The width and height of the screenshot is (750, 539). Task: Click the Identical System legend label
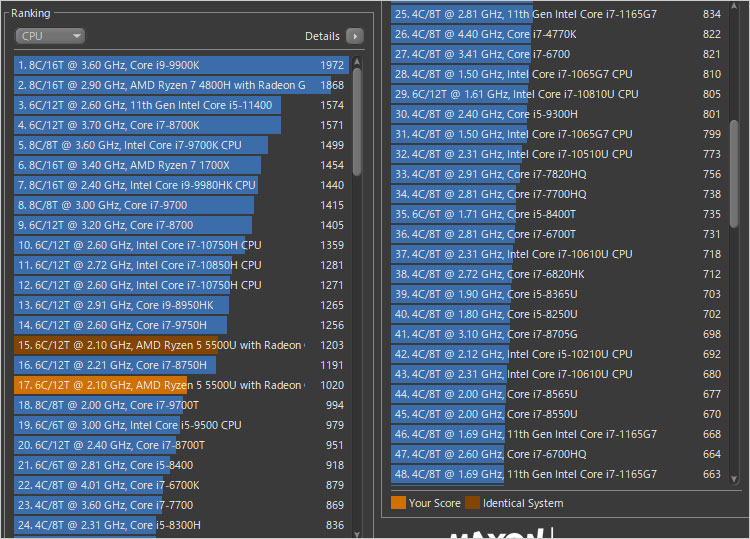coord(523,503)
